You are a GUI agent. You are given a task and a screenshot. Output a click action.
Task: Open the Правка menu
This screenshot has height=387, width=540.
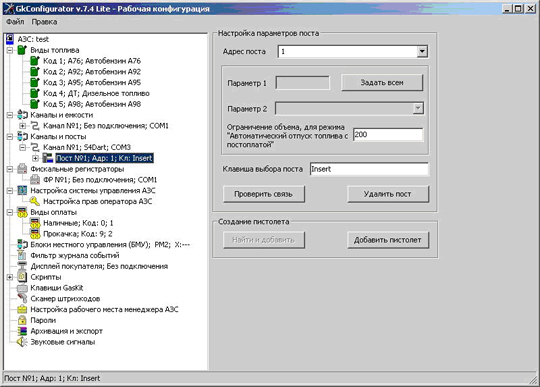pyautogui.click(x=44, y=22)
